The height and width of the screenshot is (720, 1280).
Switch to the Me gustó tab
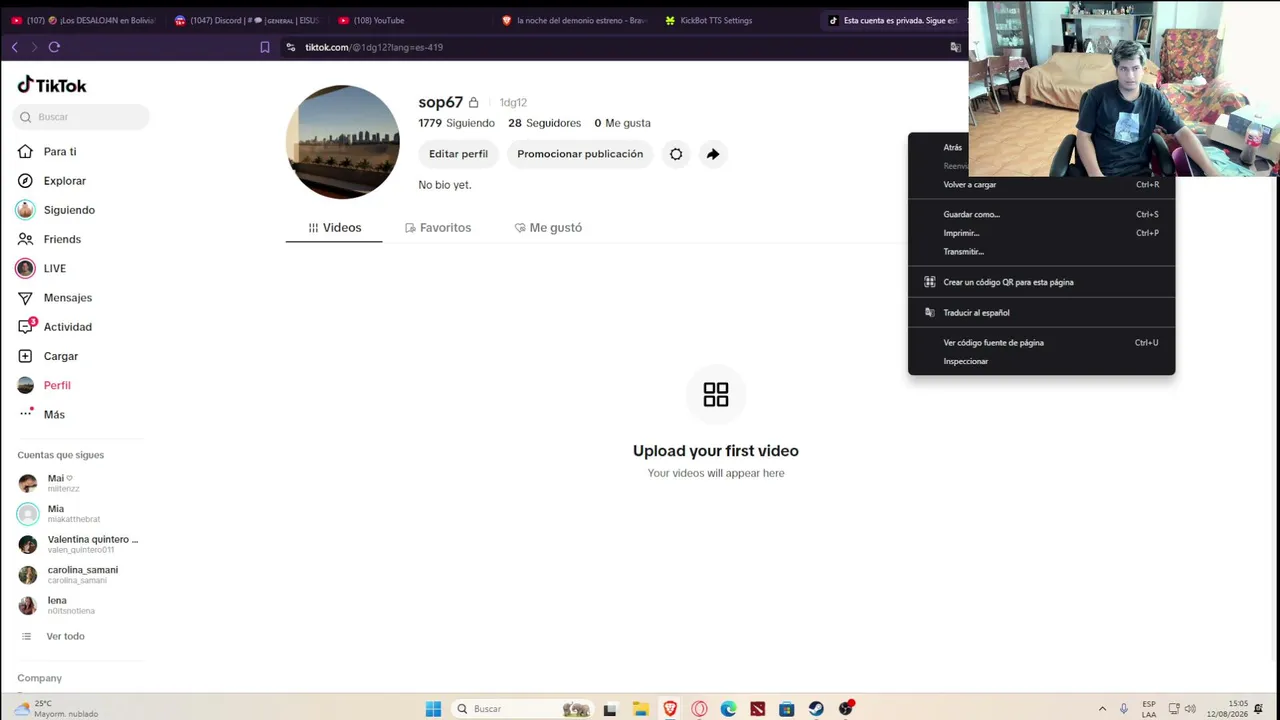click(x=548, y=228)
